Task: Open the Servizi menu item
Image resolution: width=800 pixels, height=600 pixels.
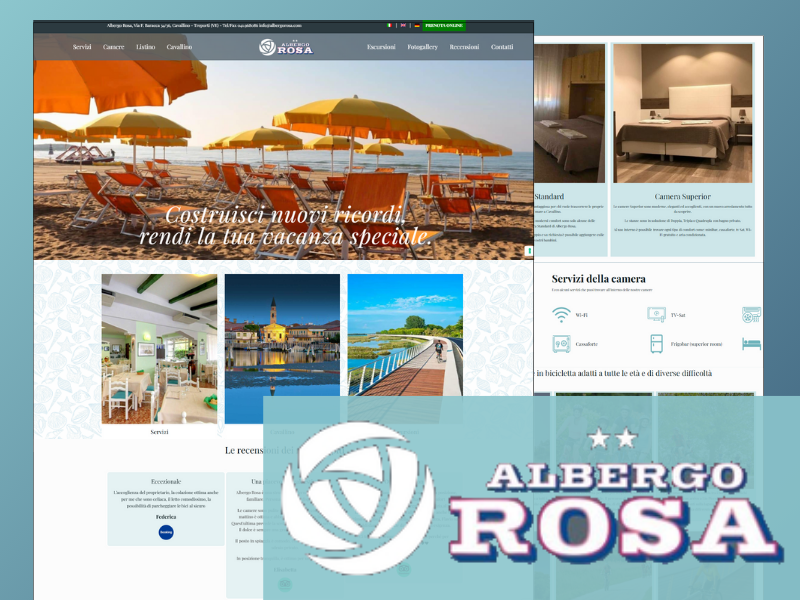Action: click(82, 47)
